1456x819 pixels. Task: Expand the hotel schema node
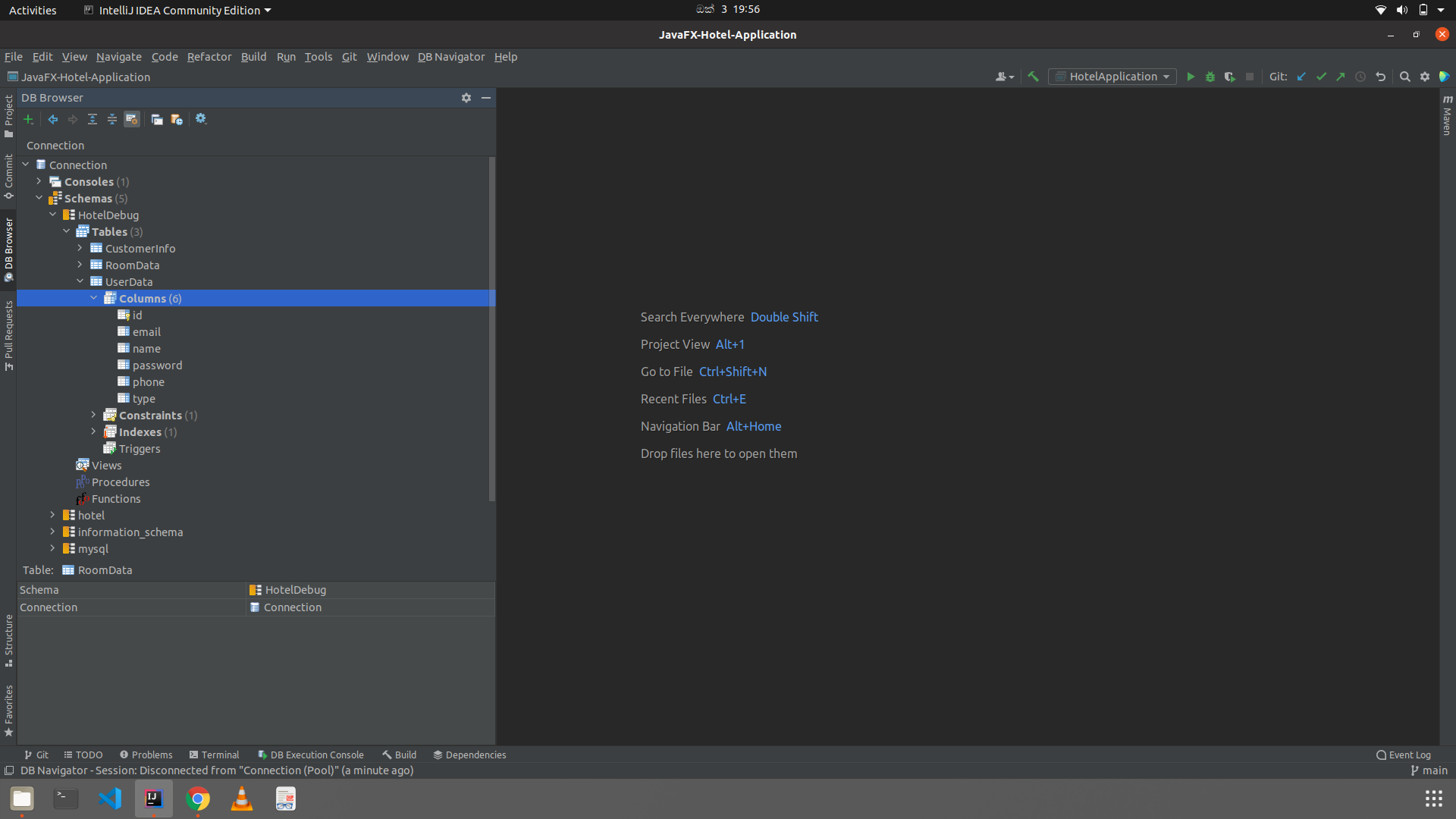[53, 515]
